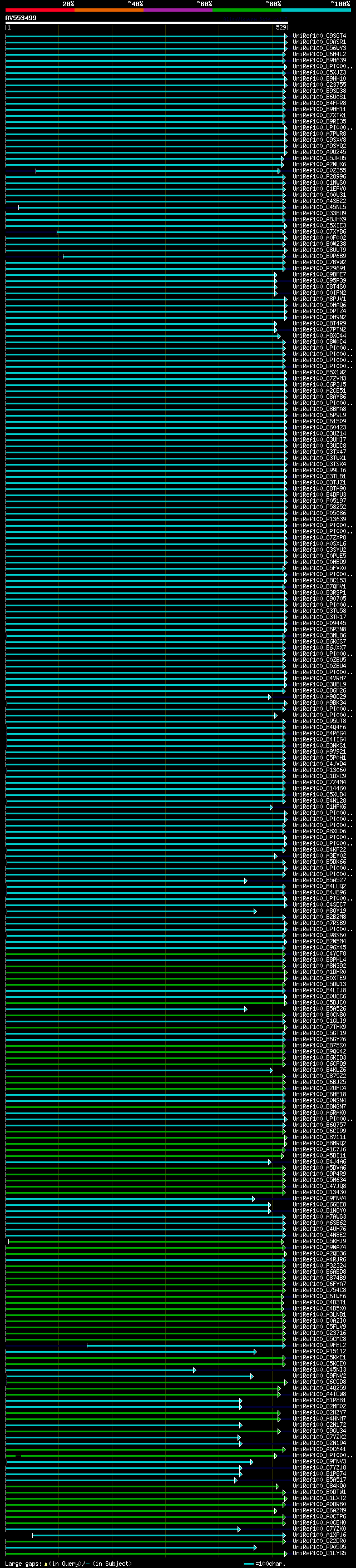Viewport: 356px width, 1568px height.
Task: Select the AV553499 query label
Action: click(x=21, y=18)
